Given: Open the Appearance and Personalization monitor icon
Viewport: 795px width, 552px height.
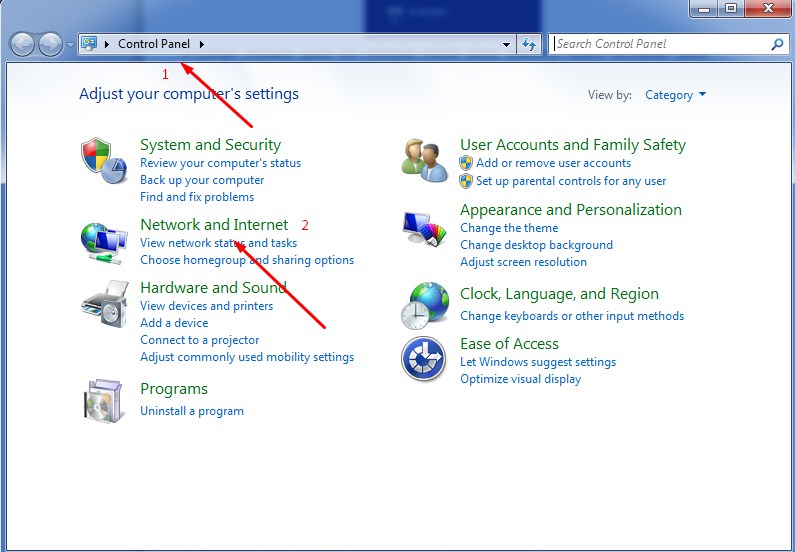Looking at the screenshot, I should pyautogui.click(x=425, y=229).
